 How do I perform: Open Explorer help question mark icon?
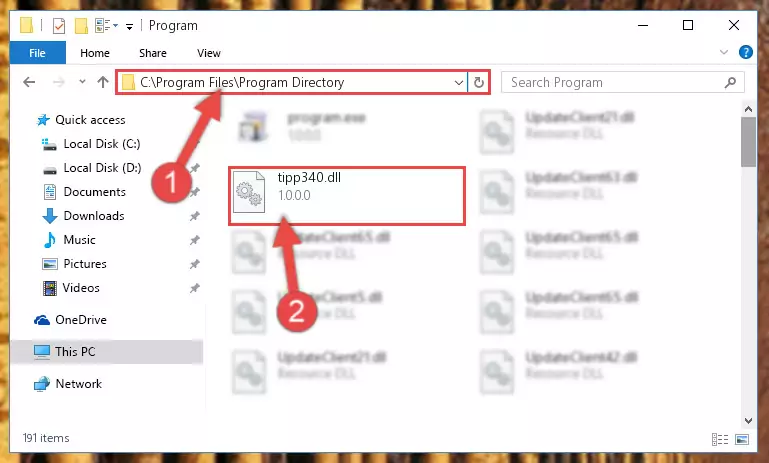point(745,52)
